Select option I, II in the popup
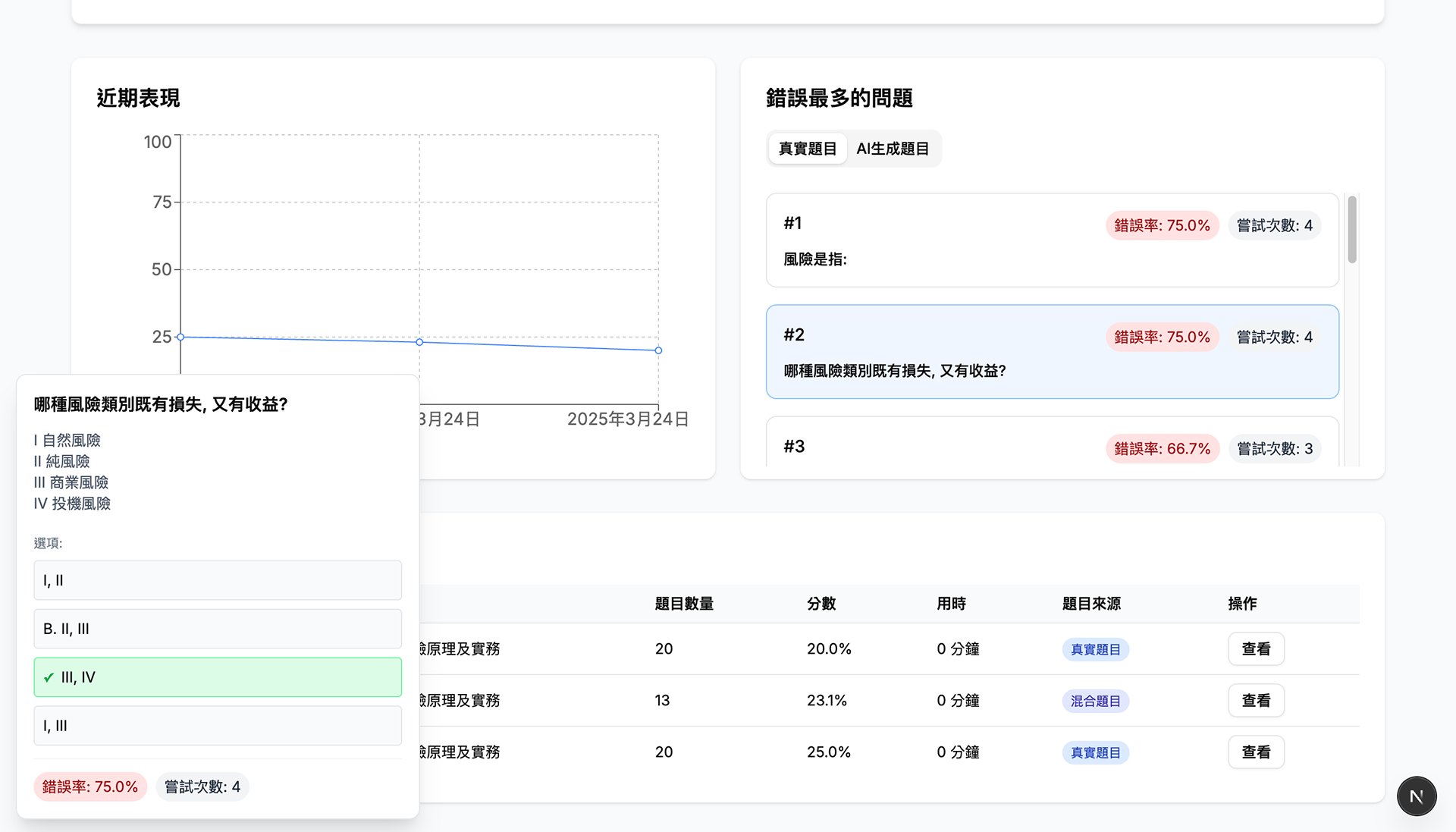Screen dimensions: 1456x832 218,580
